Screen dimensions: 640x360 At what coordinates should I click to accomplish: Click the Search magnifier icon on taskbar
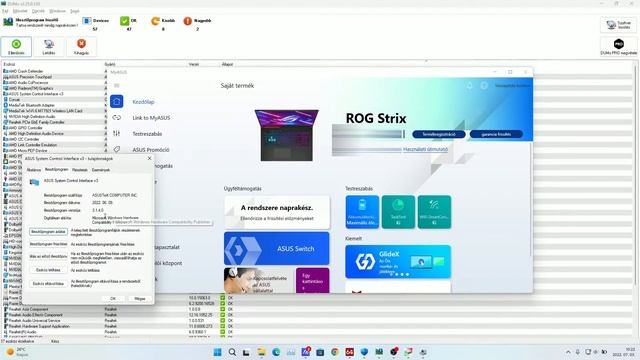point(232,352)
